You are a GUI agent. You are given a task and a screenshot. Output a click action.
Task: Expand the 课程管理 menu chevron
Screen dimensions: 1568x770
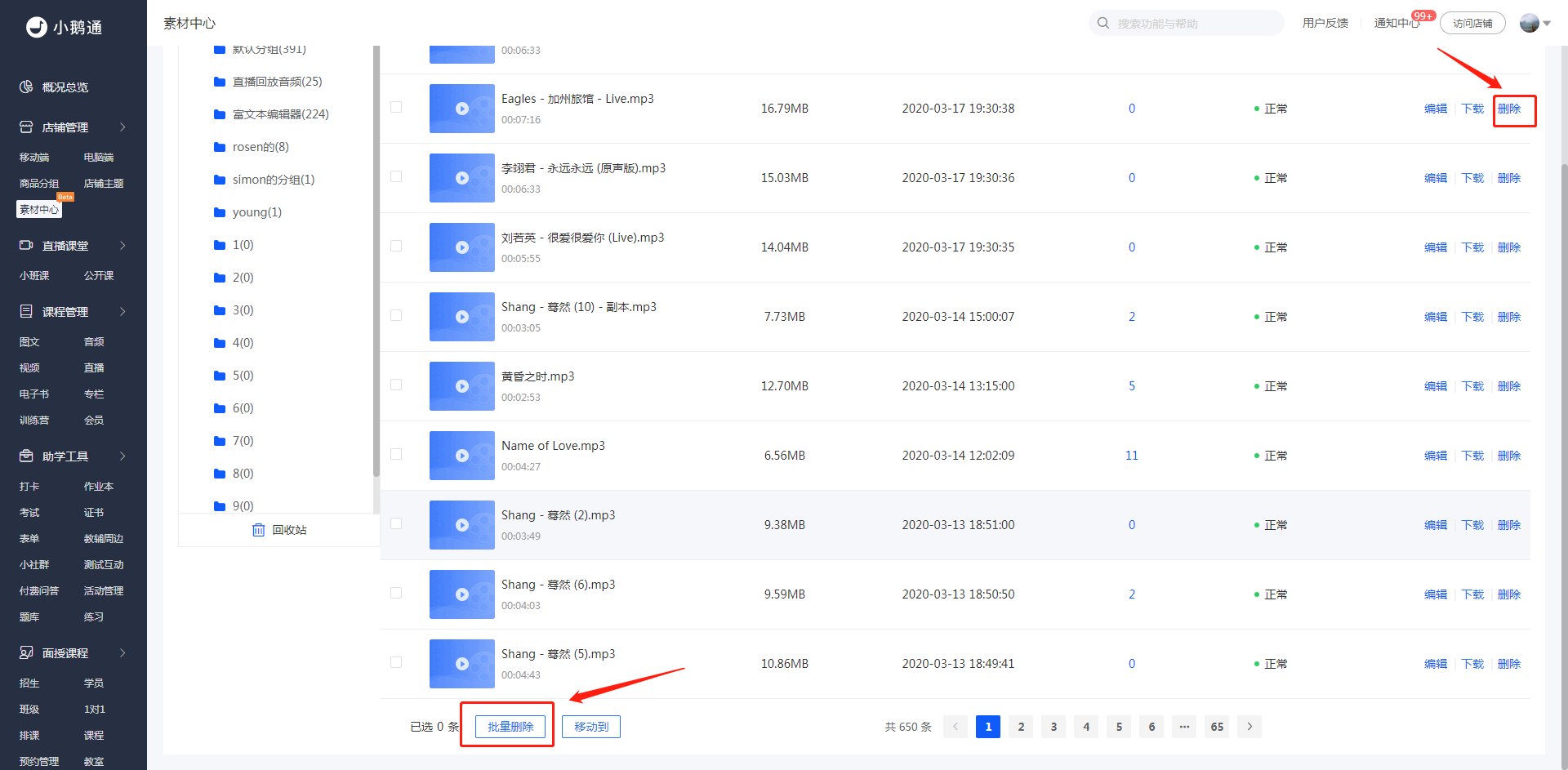click(122, 311)
